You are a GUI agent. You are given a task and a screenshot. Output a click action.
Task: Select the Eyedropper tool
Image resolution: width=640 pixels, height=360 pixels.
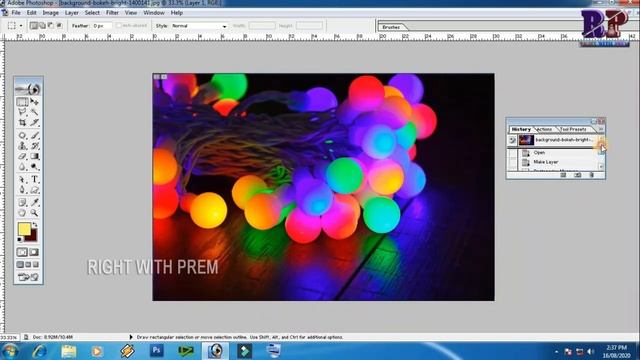click(x=35, y=202)
